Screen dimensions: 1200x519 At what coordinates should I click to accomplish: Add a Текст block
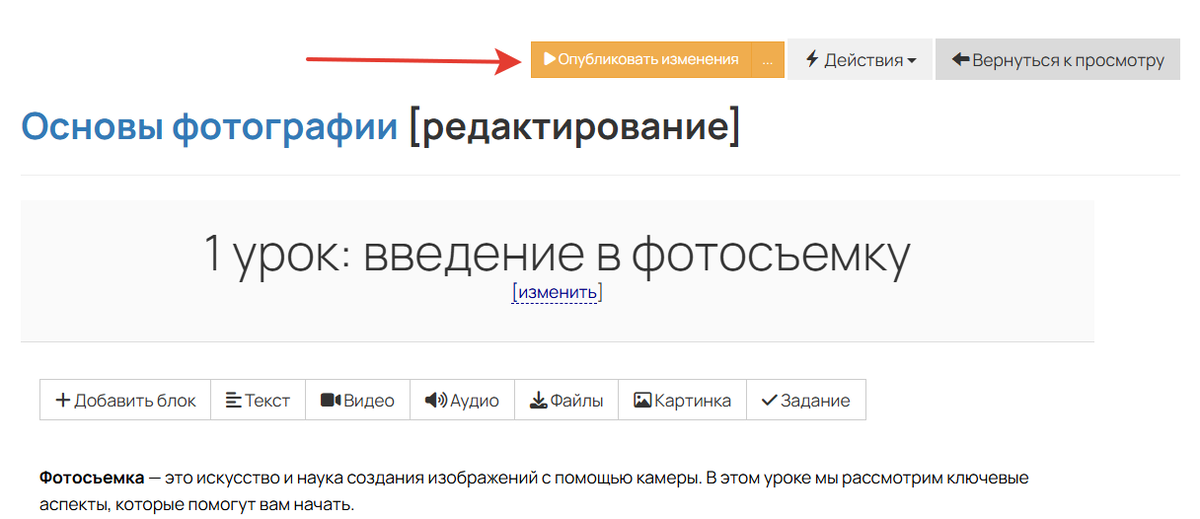pyautogui.click(x=258, y=400)
